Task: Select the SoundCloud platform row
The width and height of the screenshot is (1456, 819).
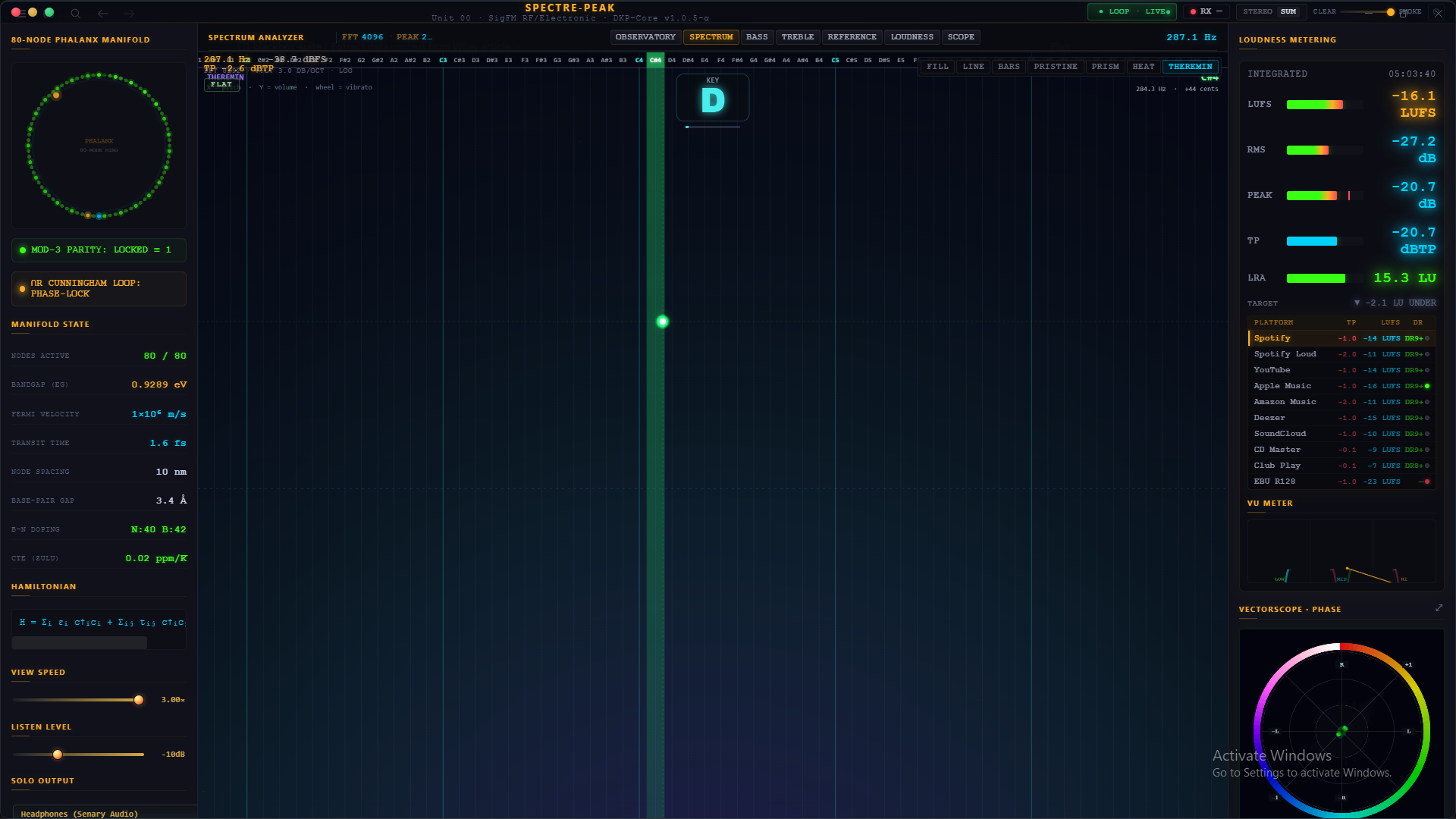Action: (1341, 434)
